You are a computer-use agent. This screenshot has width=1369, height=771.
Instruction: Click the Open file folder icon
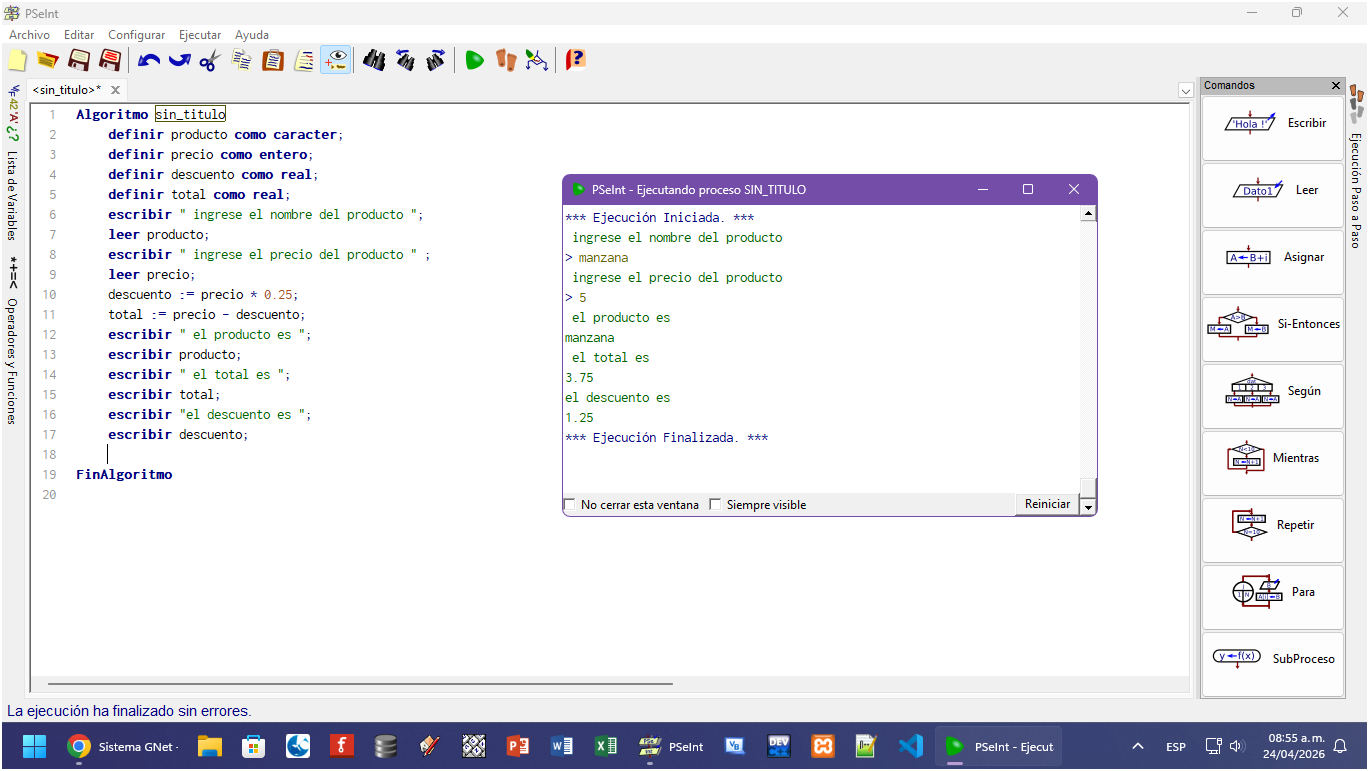[x=47, y=60]
